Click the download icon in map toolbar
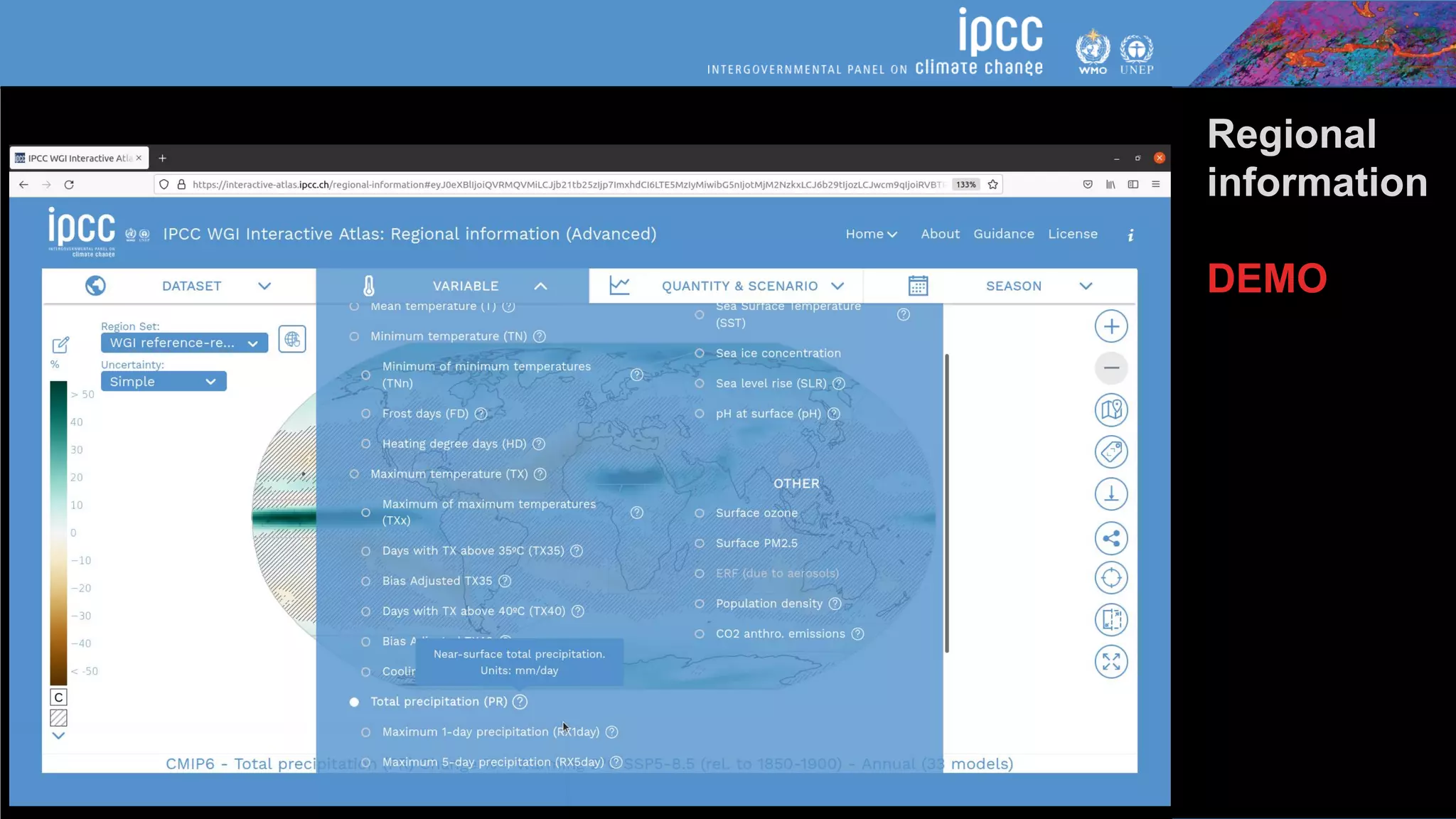 tap(1111, 494)
